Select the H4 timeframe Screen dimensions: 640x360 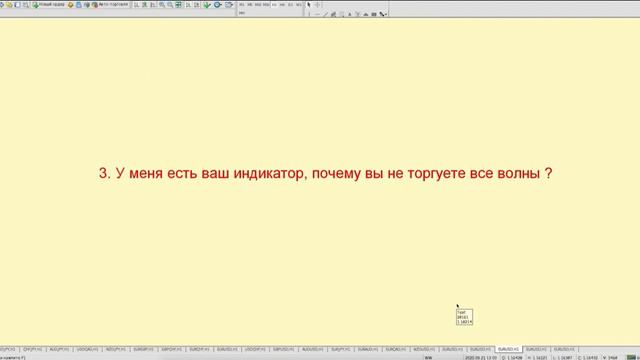tap(282, 4)
